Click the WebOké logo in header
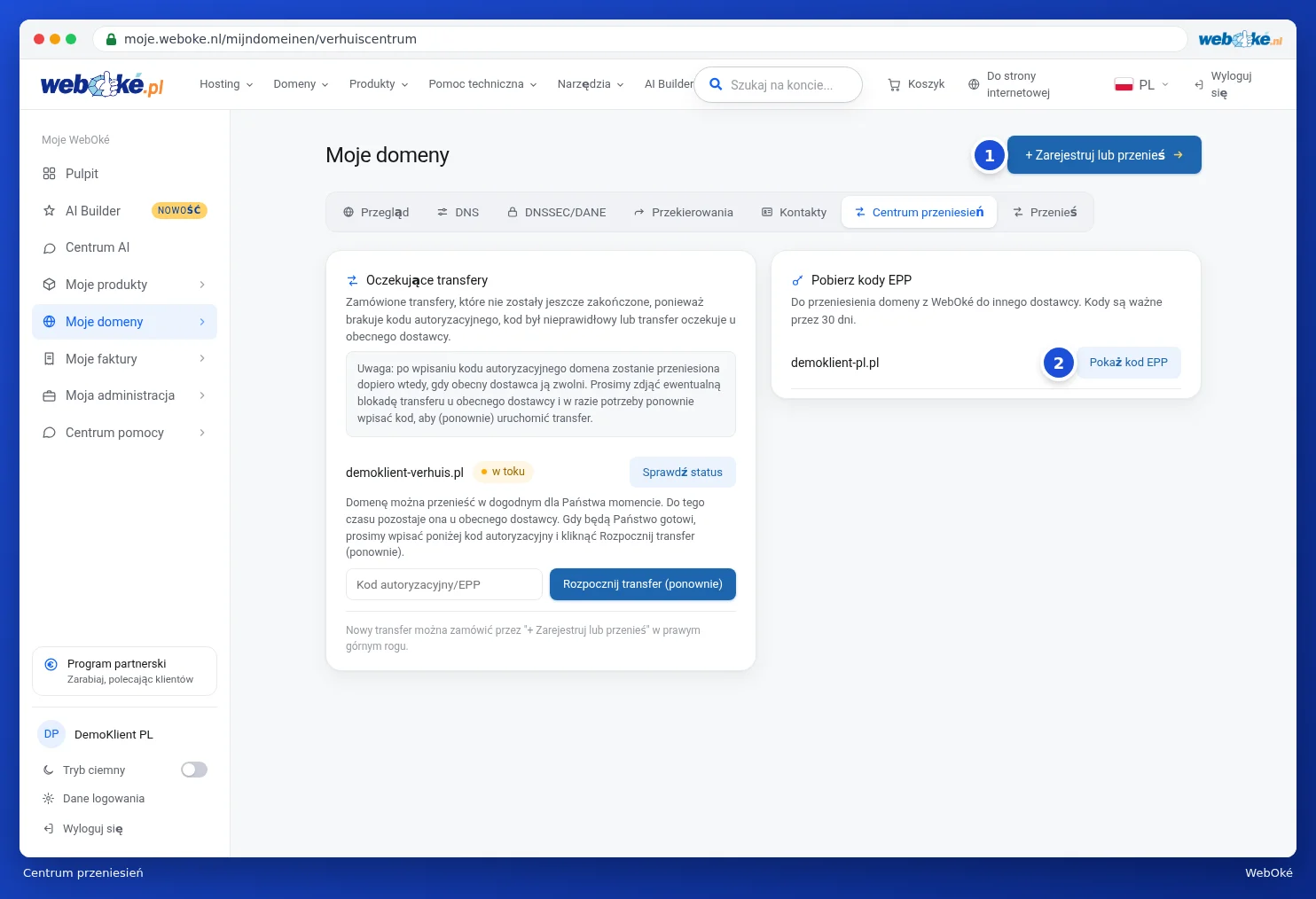1316x899 pixels. coord(102,84)
